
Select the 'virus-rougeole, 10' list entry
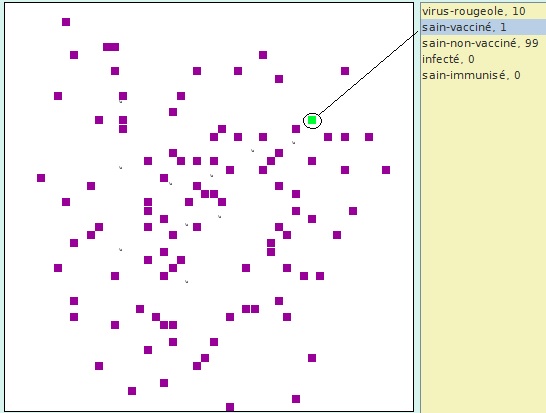[483, 11]
